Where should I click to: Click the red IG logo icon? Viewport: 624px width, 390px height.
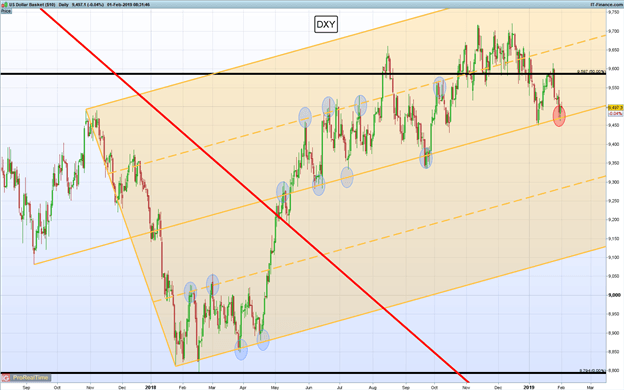[6, 378]
